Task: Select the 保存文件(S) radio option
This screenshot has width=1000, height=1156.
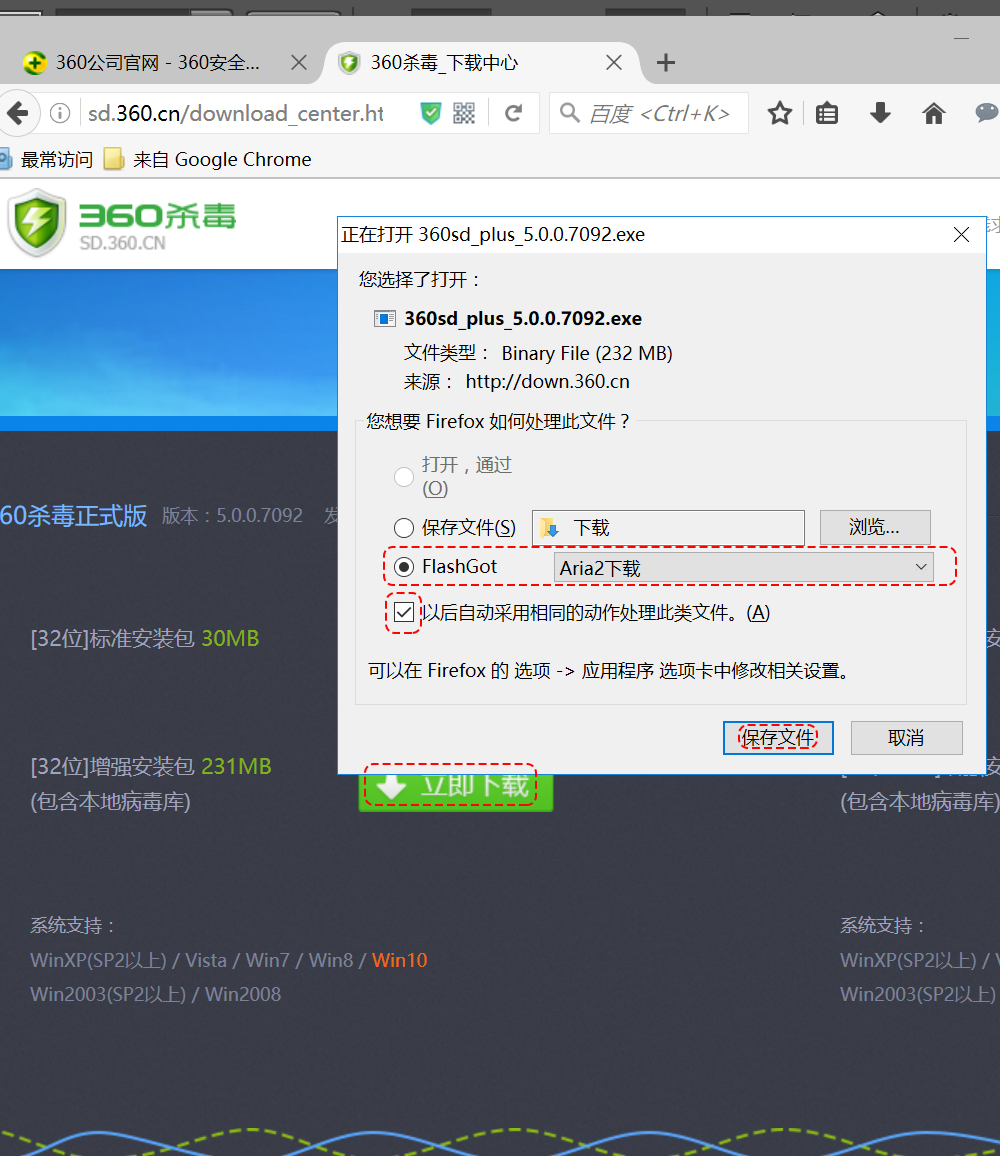Action: [403, 528]
